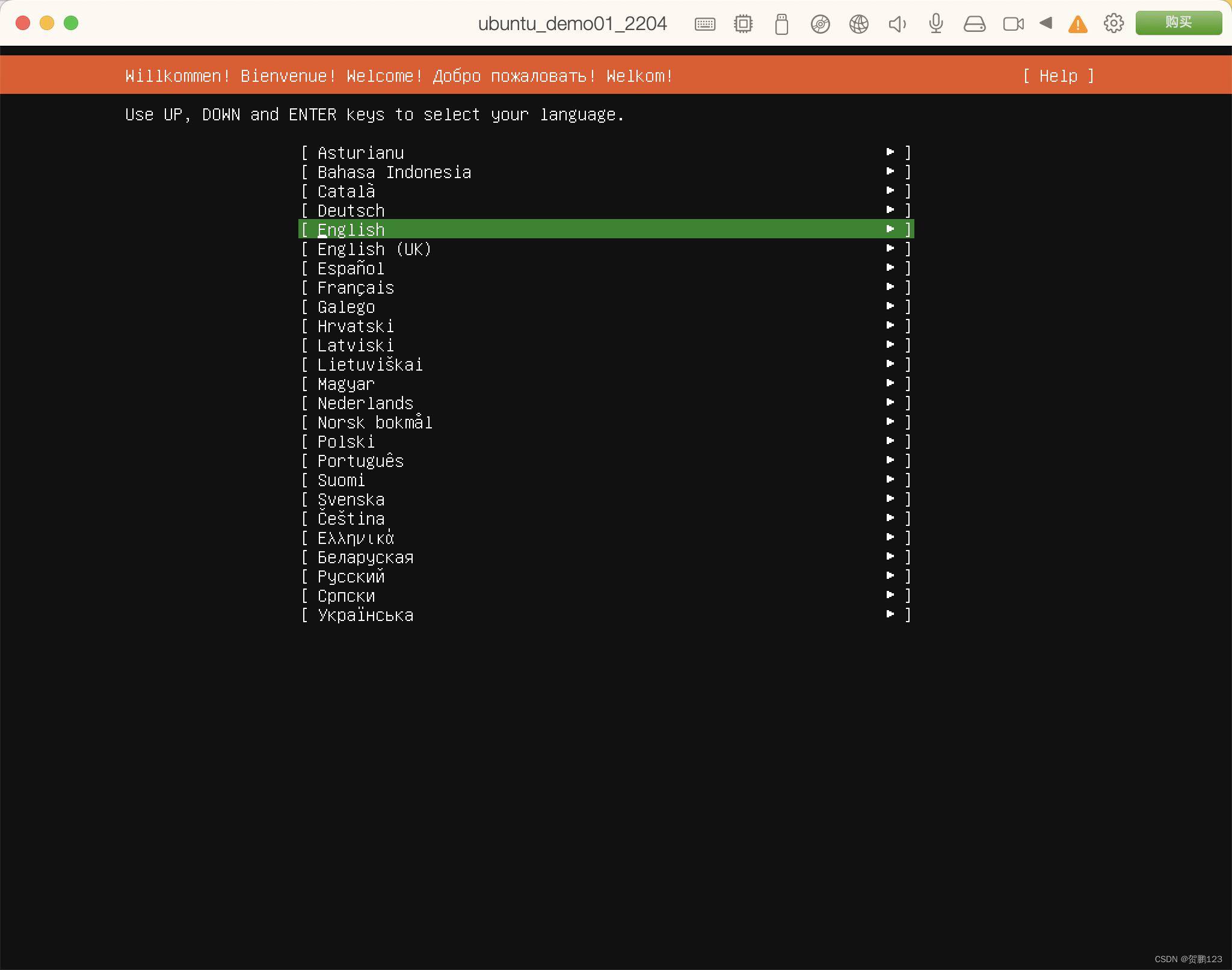Click the green 购买 purchase button

(x=1178, y=23)
